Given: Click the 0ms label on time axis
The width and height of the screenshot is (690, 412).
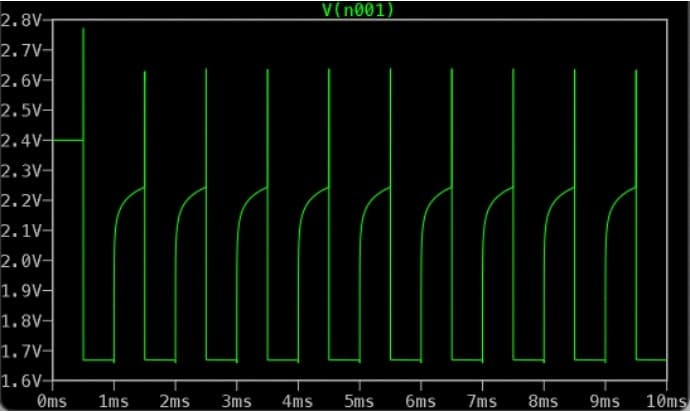Looking at the screenshot, I should (x=52, y=399).
